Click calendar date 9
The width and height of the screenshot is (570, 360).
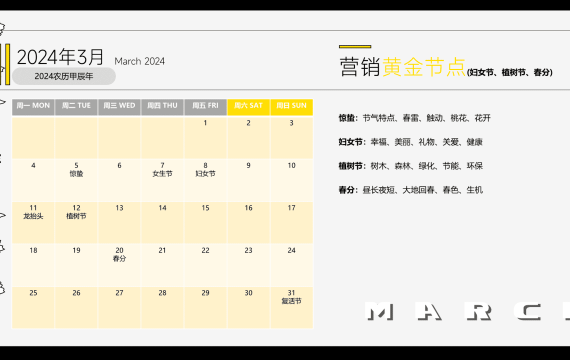point(248,165)
